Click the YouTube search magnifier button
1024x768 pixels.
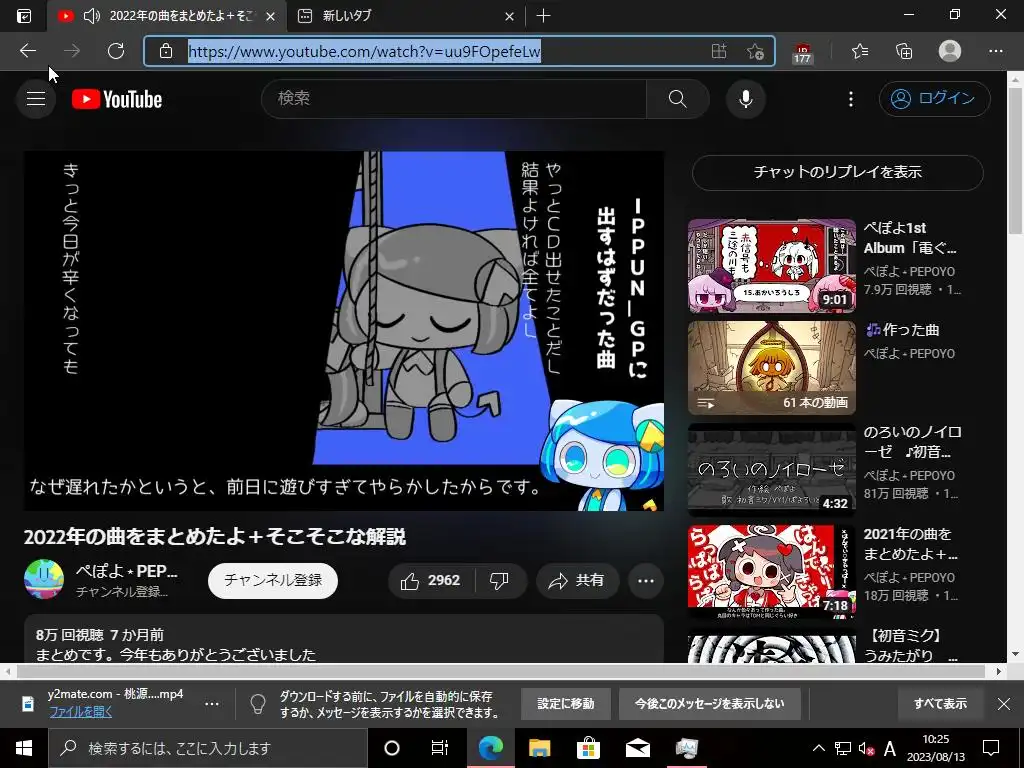click(677, 99)
